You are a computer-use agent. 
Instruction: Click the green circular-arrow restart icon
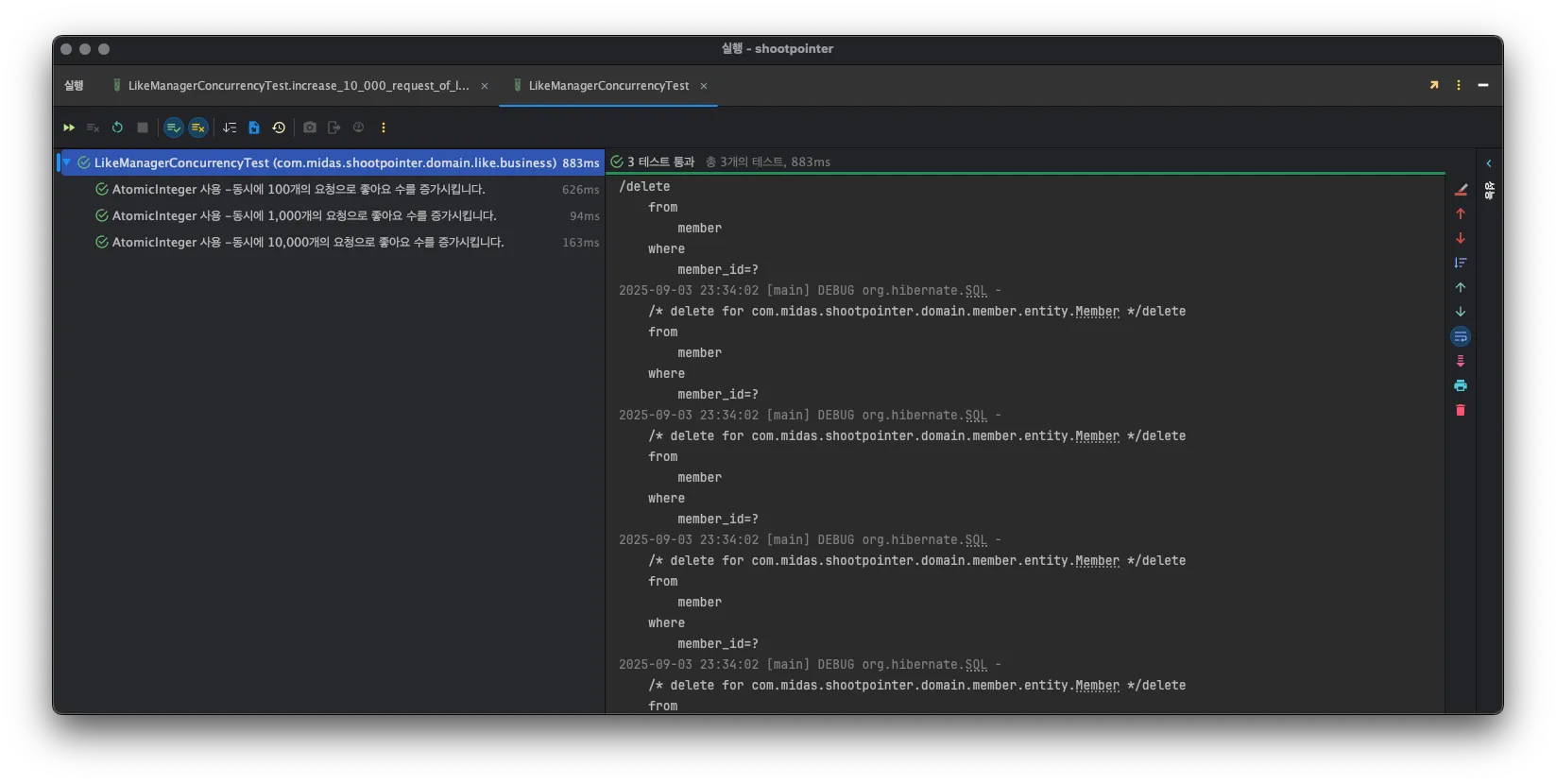pyautogui.click(x=117, y=128)
